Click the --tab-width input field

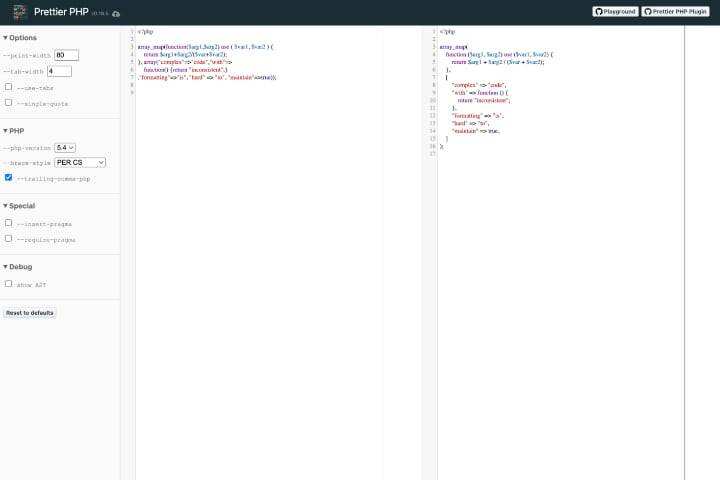(58, 71)
